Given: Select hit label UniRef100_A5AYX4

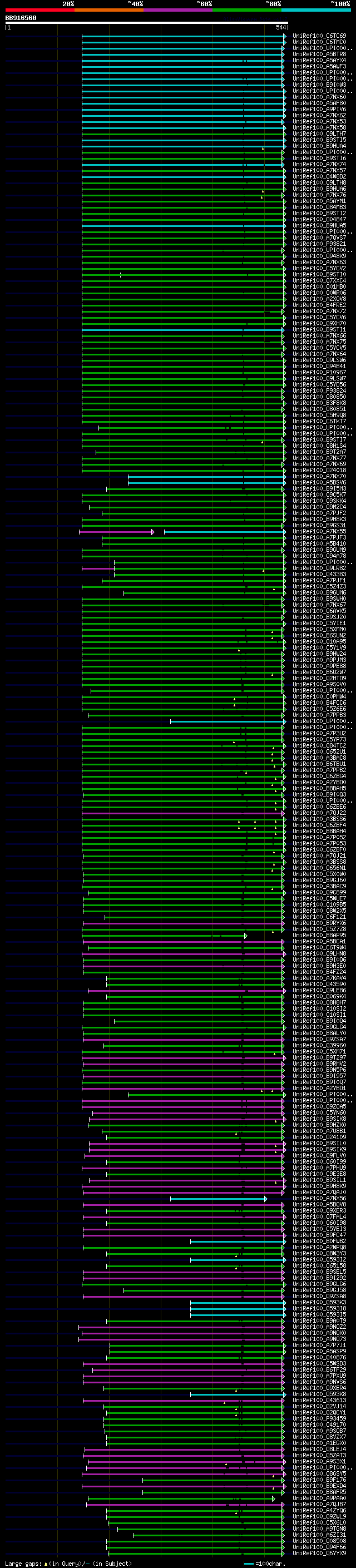Looking at the screenshot, I should coord(319,61).
